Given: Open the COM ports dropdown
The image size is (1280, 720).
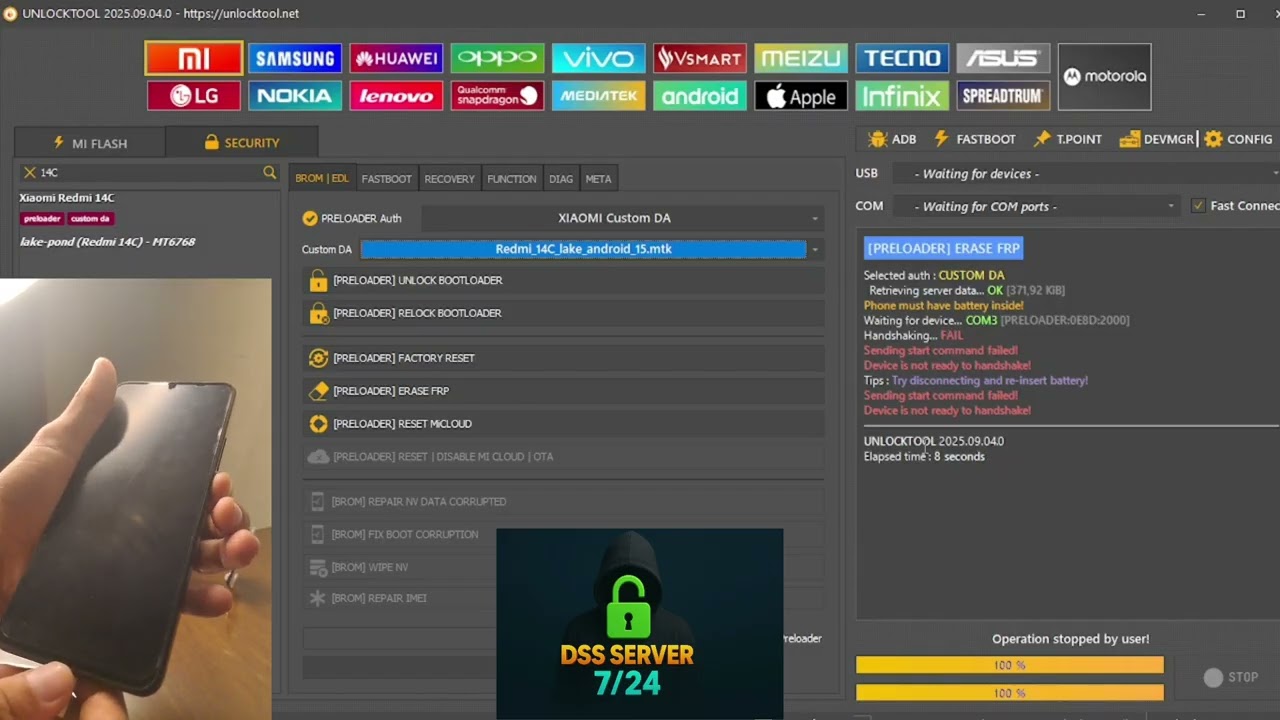Looking at the screenshot, I should point(1036,206).
